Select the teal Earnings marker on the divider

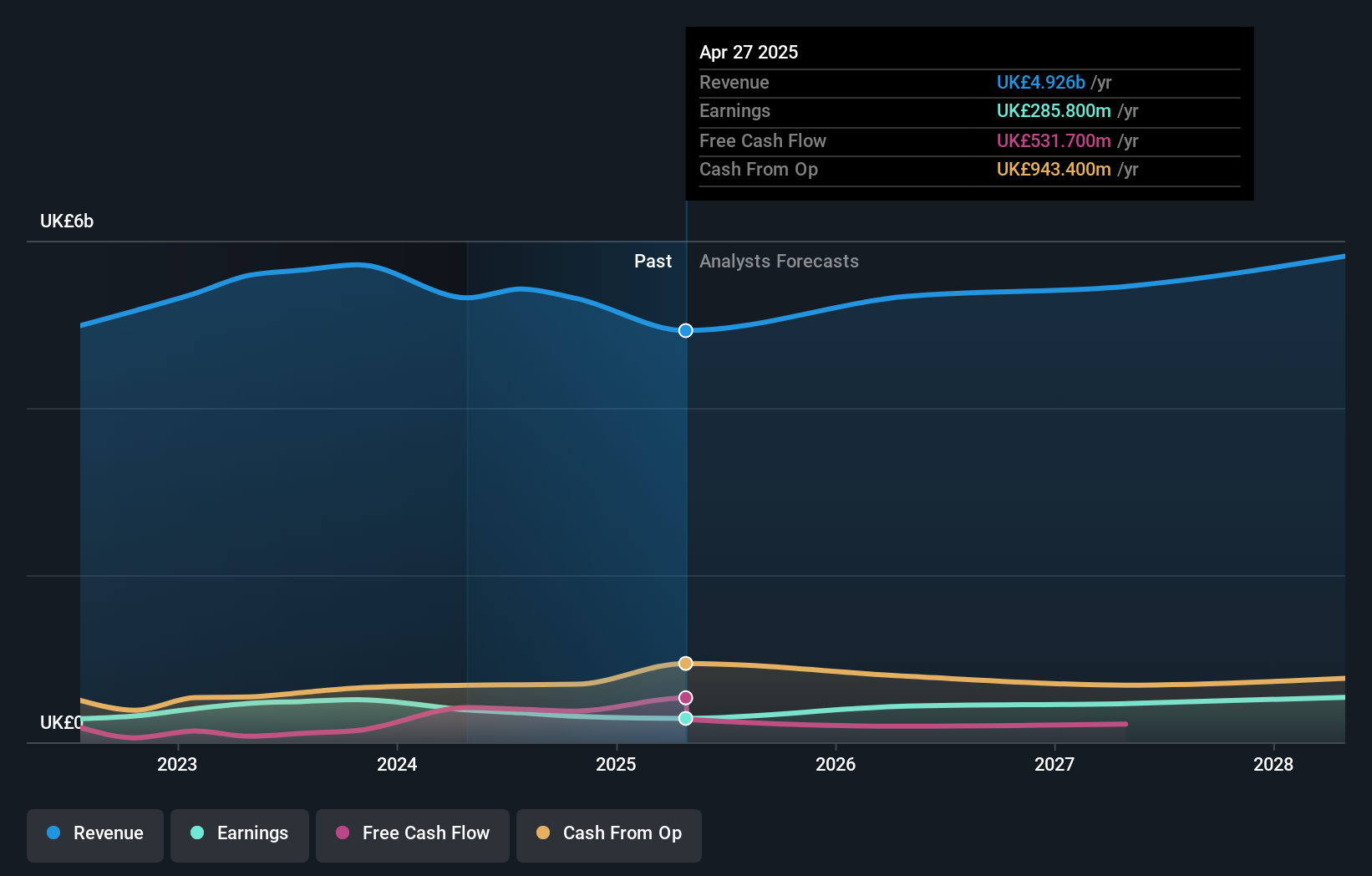[685, 718]
